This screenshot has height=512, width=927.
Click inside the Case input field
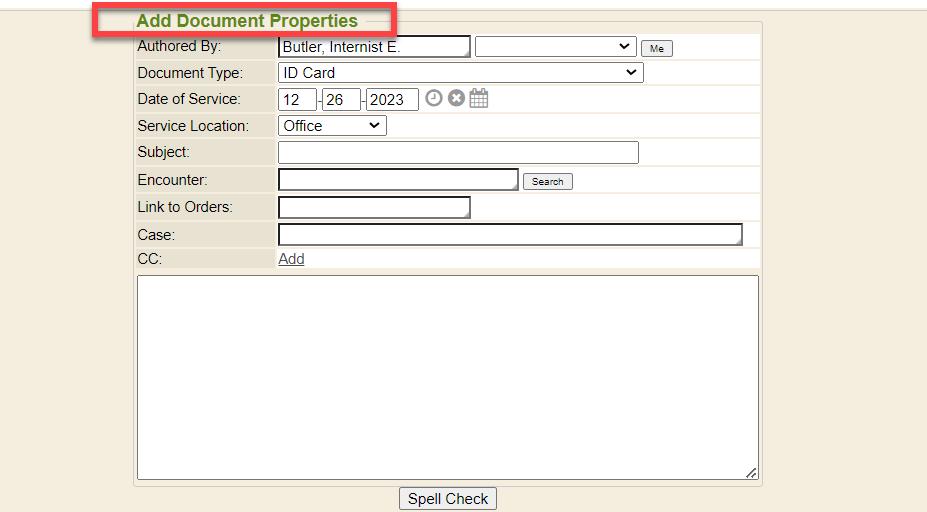pos(509,234)
